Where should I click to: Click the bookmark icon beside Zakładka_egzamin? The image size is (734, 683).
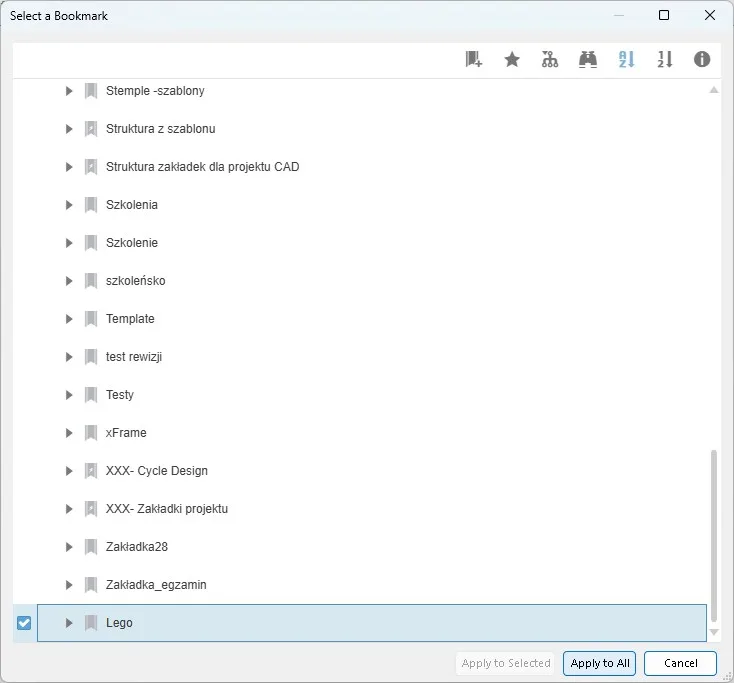[x=91, y=585]
